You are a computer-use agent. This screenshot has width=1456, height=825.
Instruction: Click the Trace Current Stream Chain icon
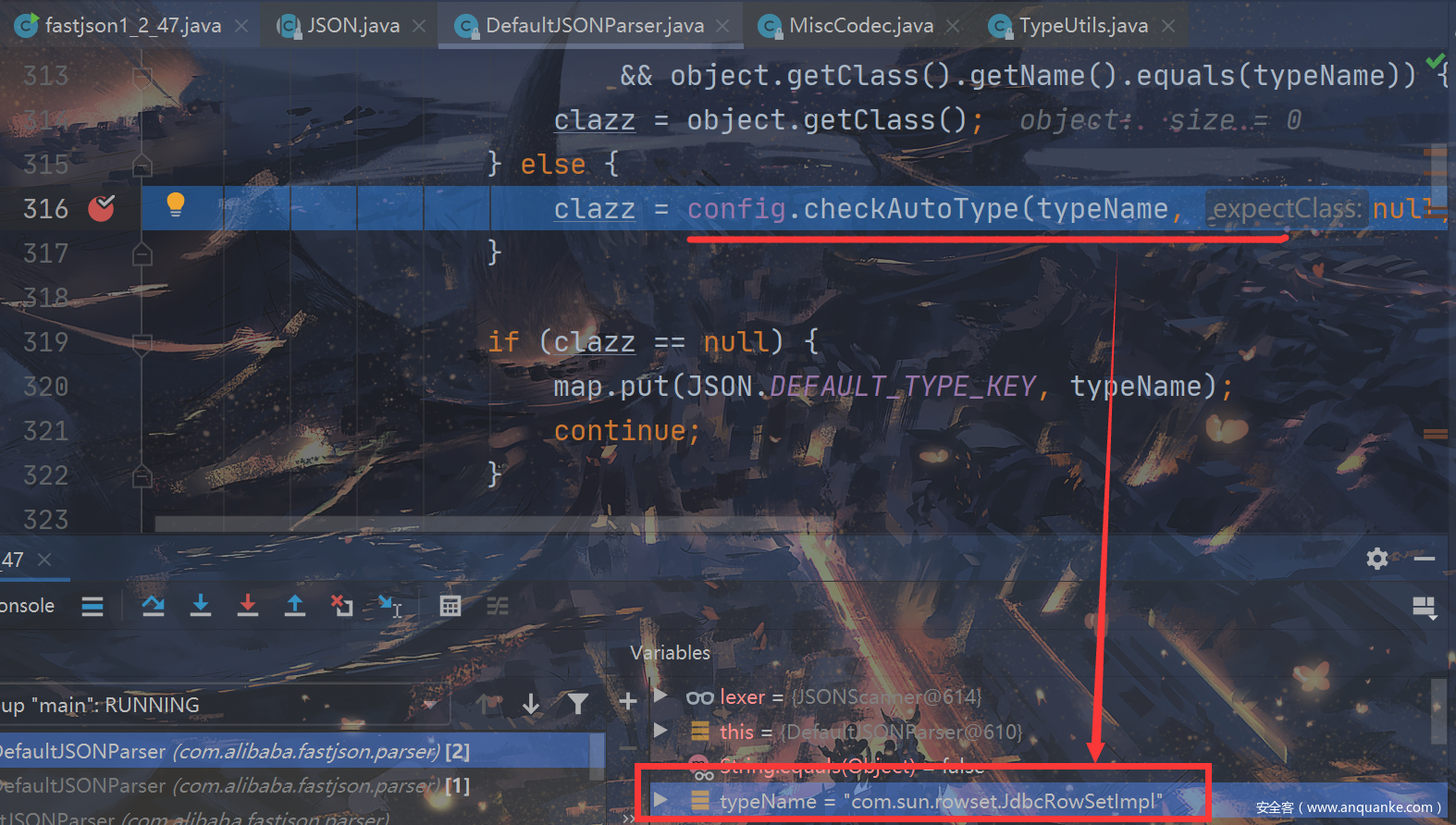click(x=498, y=606)
